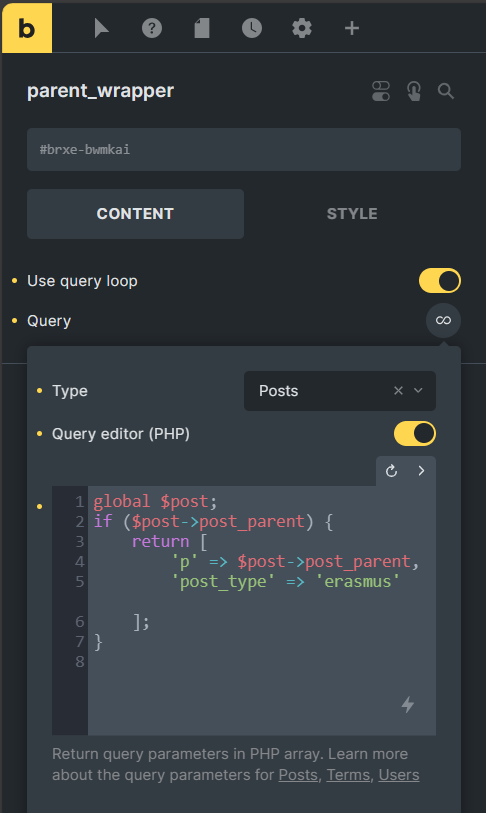Click the Query infinity loop button

pyautogui.click(x=443, y=320)
